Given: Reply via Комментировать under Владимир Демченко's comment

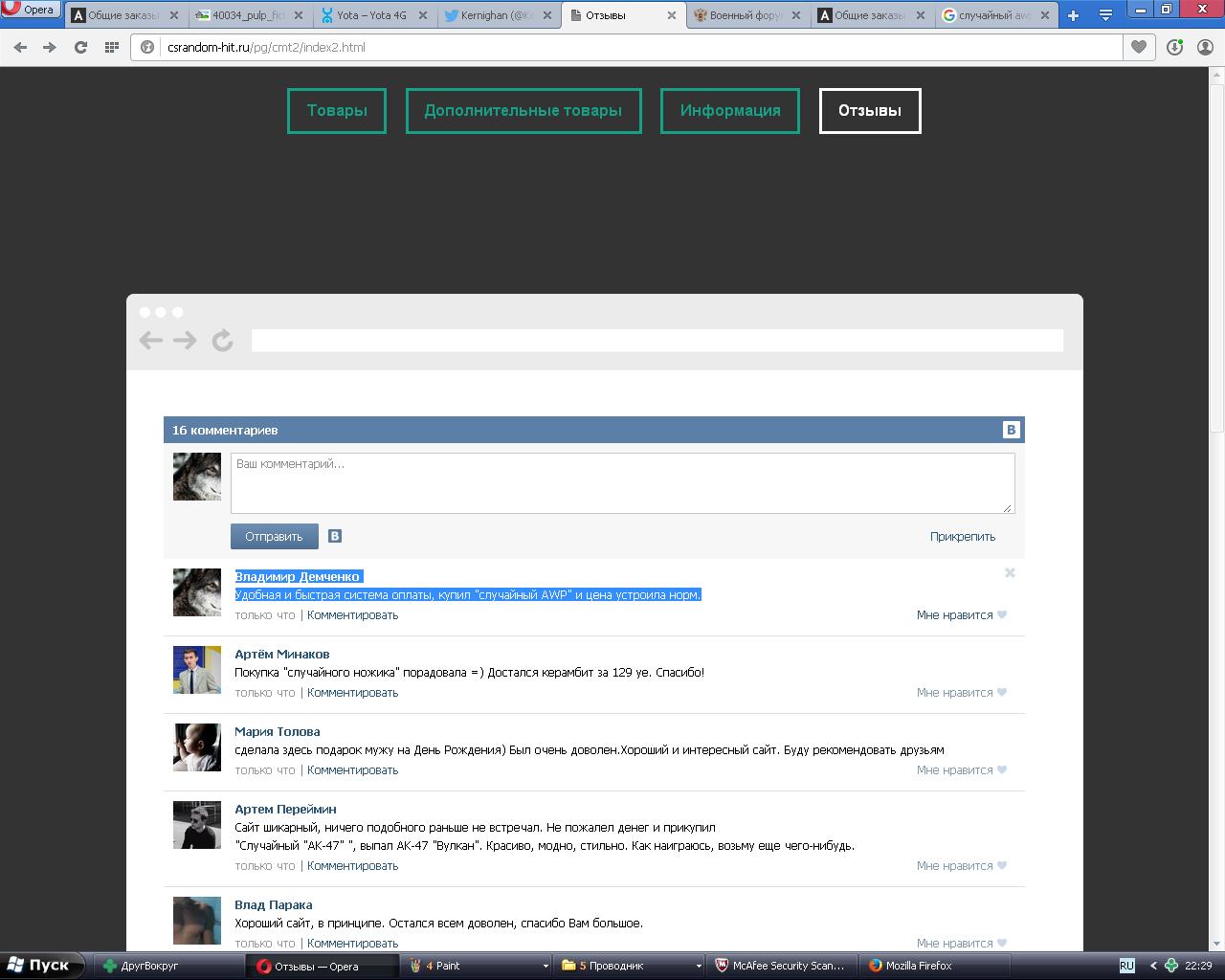Looking at the screenshot, I should coord(352,615).
